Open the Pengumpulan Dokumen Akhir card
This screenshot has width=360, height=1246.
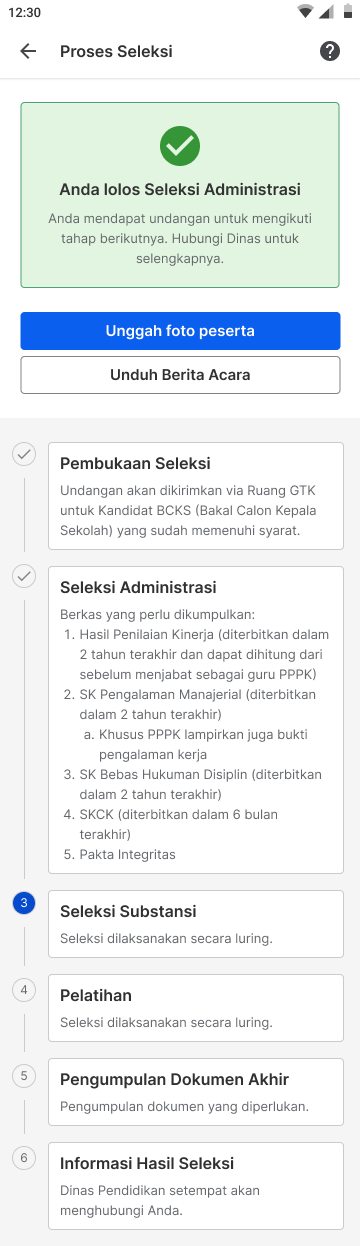pos(196,1092)
